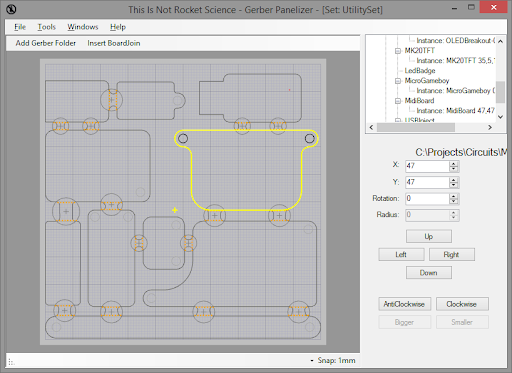Click the application logo icon in title bar
Image resolution: width=512 pixels, height=373 pixels.
(x=11, y=9)
